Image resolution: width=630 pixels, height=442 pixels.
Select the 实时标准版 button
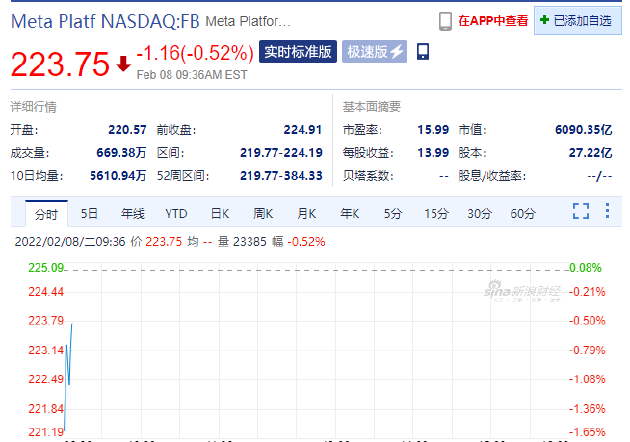pyautogui.click(x=298, y=51)
